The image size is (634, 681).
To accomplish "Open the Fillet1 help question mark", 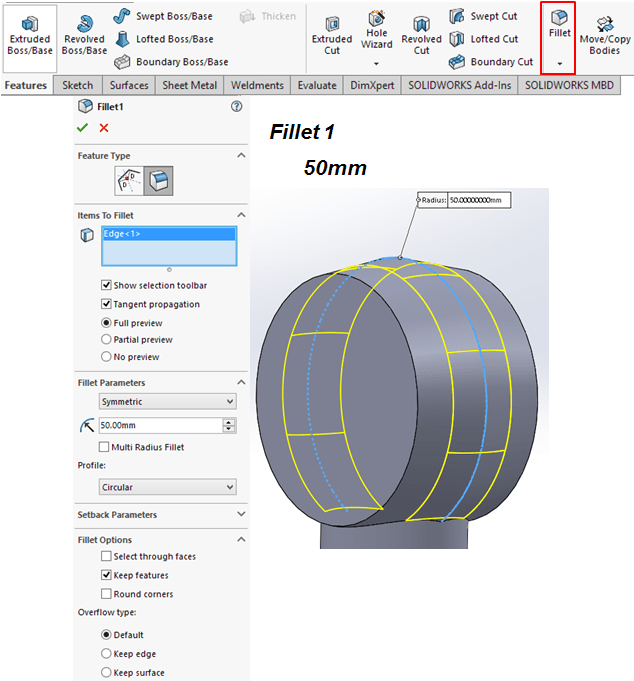I will [236, 106].
